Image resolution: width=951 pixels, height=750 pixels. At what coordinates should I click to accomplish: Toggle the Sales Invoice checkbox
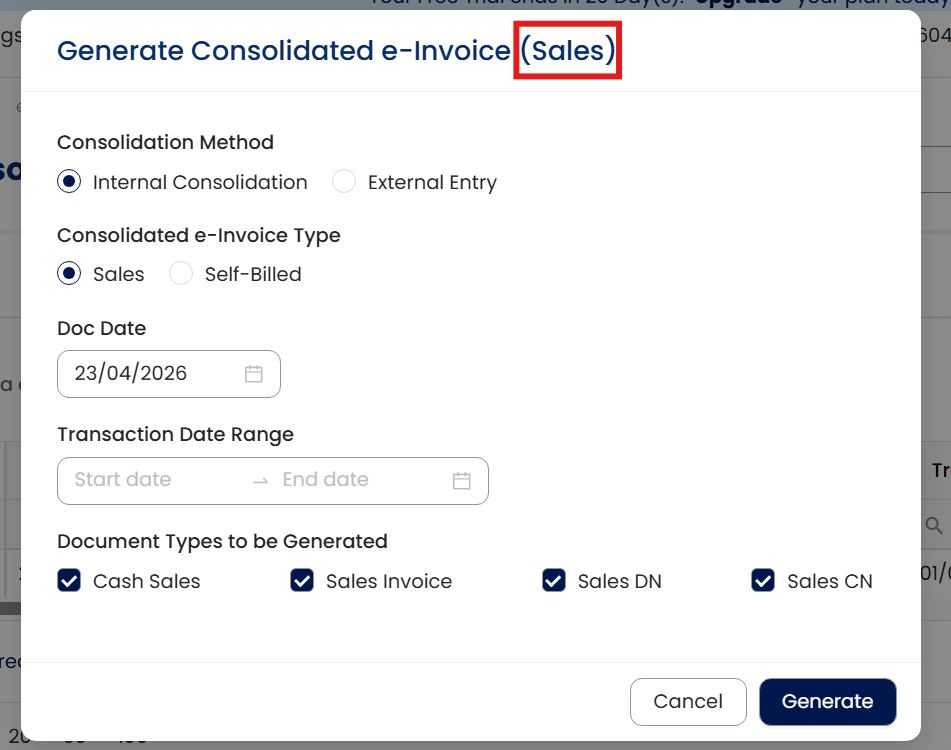coord(302,581)
